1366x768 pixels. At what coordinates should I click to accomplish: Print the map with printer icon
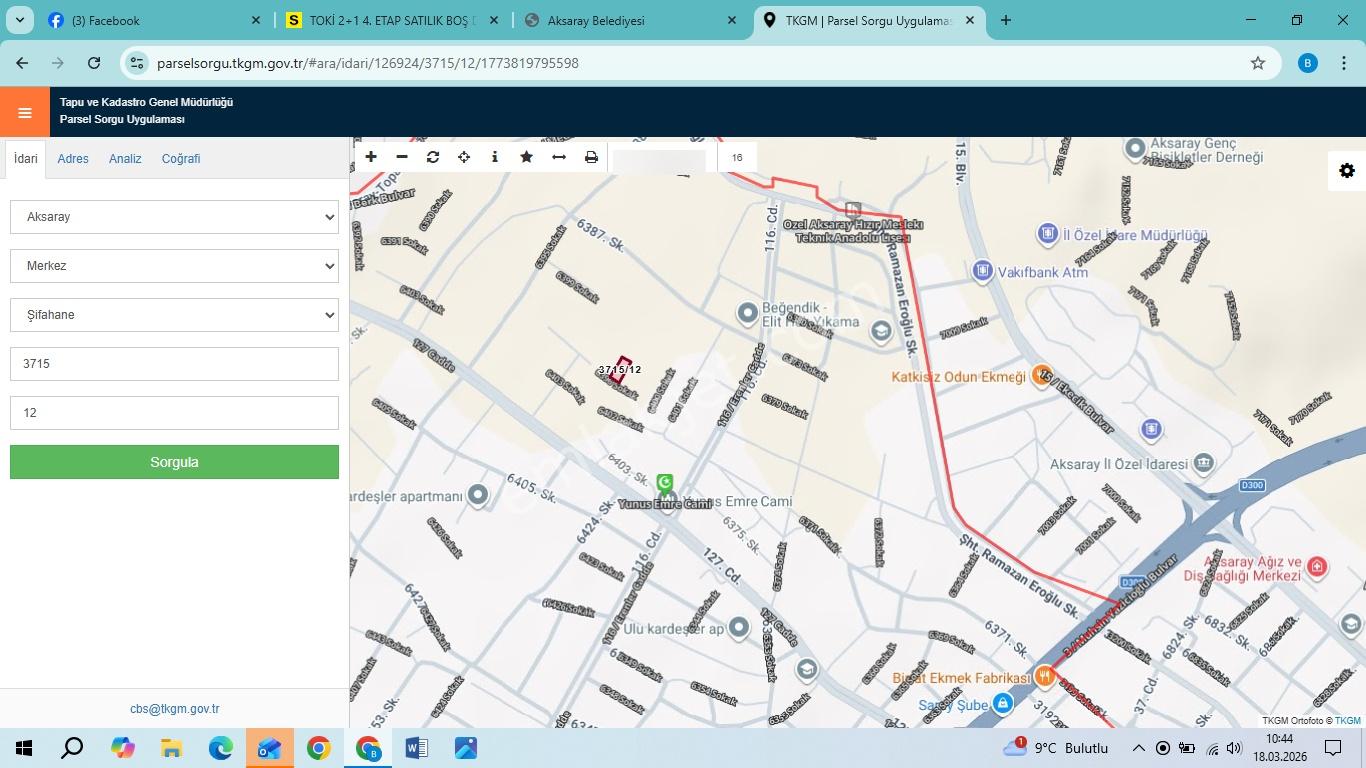click(591, 157)
